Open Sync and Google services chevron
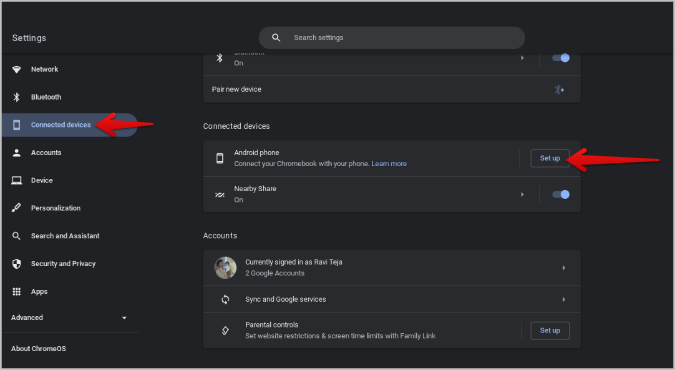The height and width of the screenshot is (370, 675). coord(564,299)
